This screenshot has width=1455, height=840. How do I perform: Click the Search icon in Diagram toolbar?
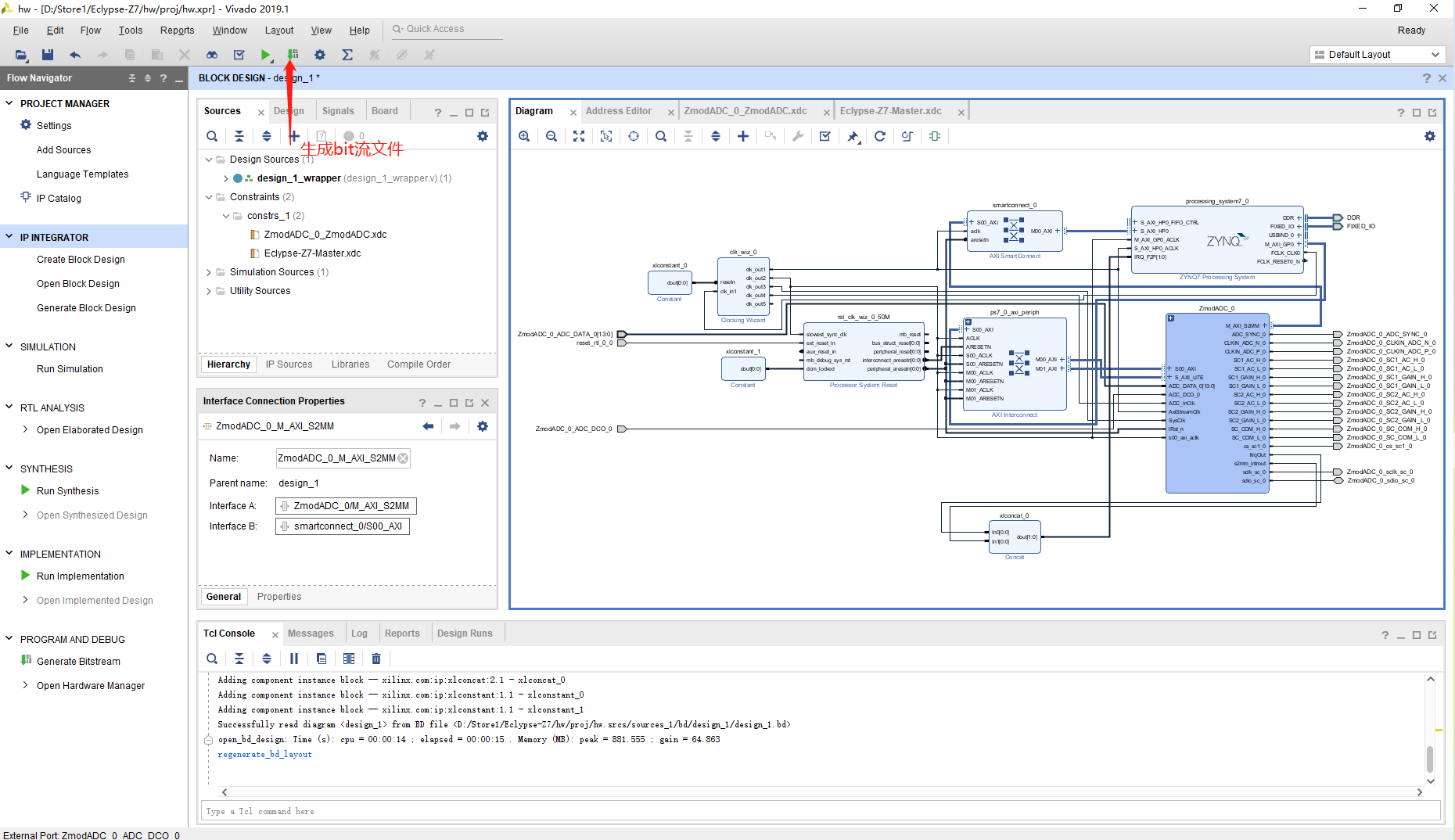pyautogui.click(x=661, y=136)
